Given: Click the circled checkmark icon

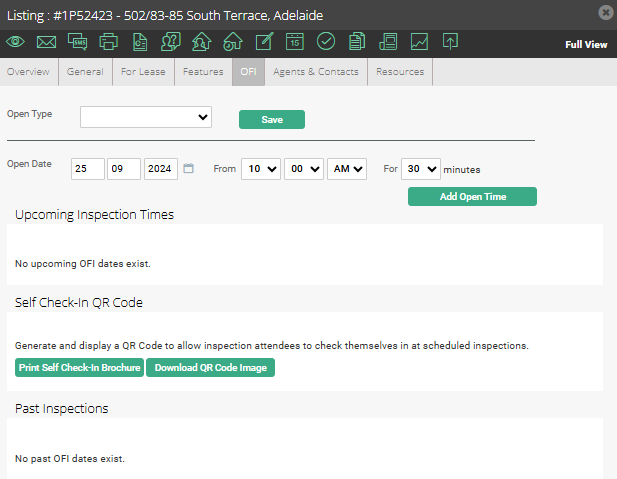Looking at the screenshot, I should (x=326, y=42).
